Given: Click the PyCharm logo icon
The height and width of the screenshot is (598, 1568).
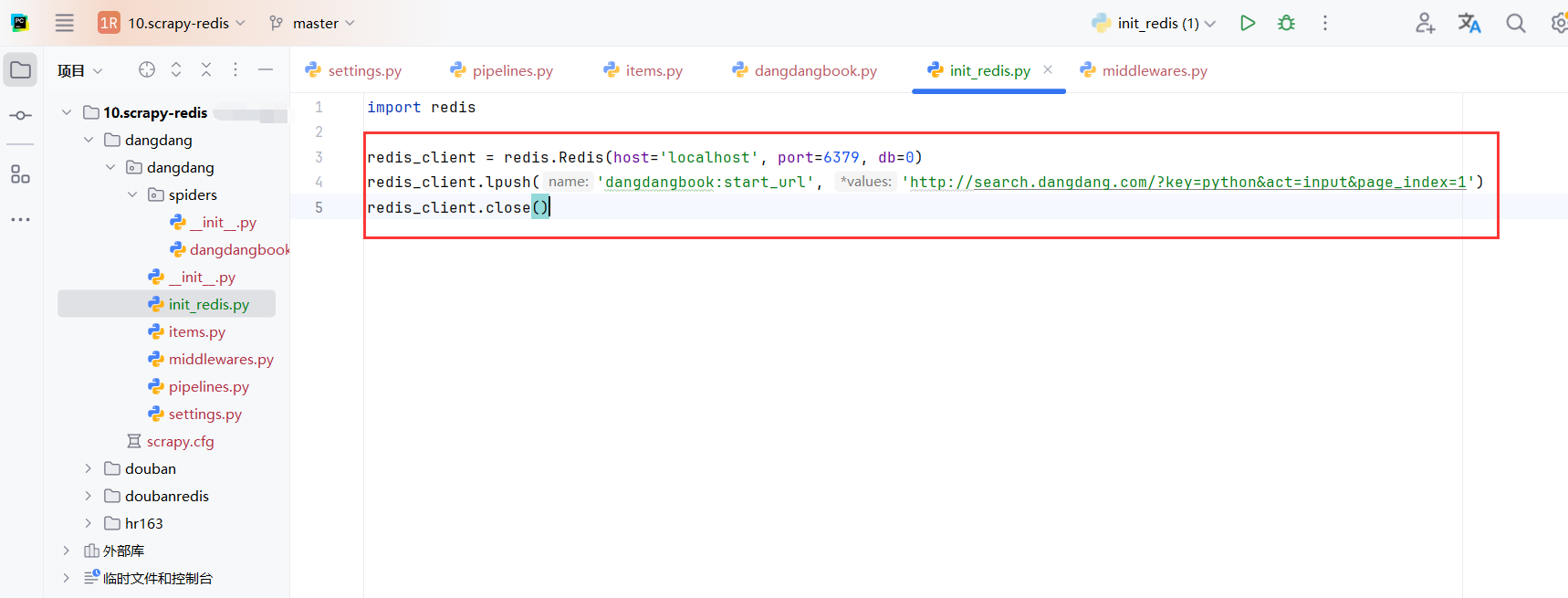Looking at the screenshot, I should [19, 23].
